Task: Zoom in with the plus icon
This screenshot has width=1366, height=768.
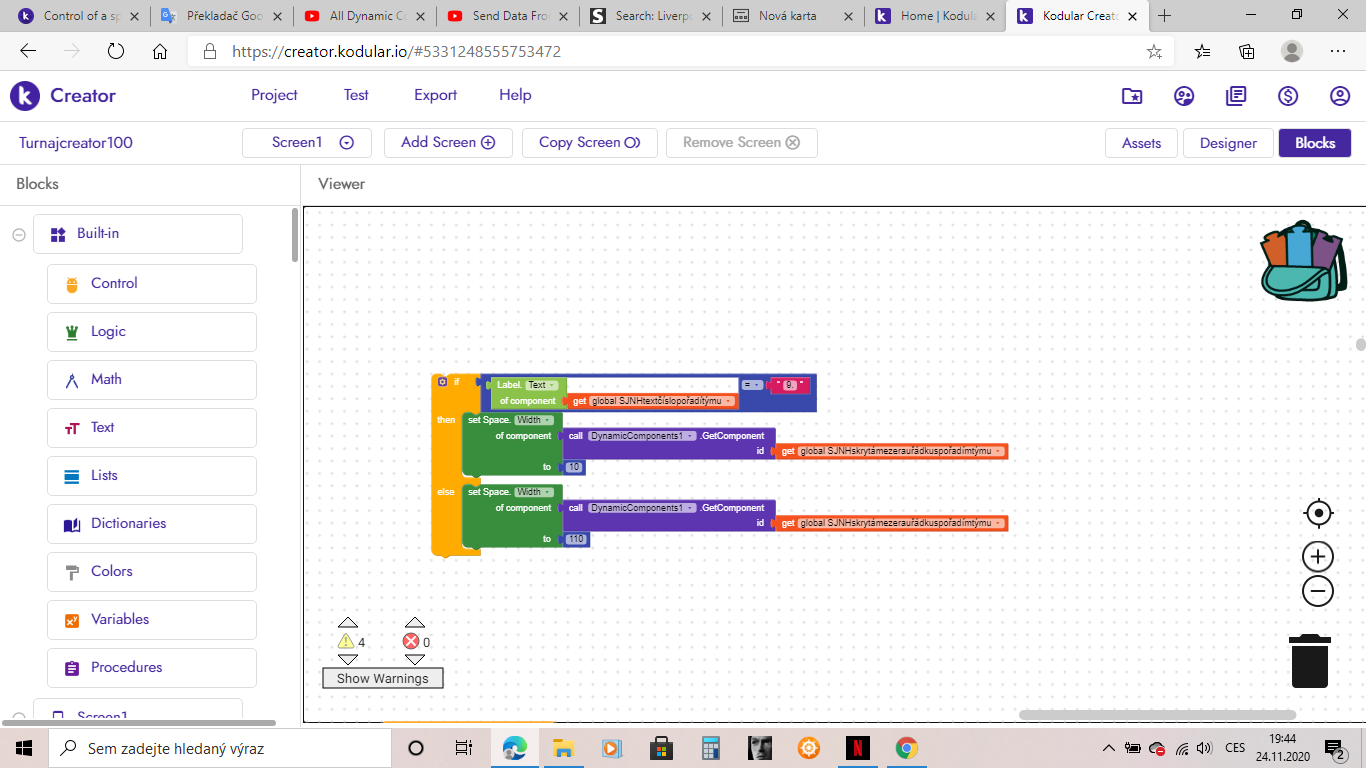Action: tap(1318, 557)
